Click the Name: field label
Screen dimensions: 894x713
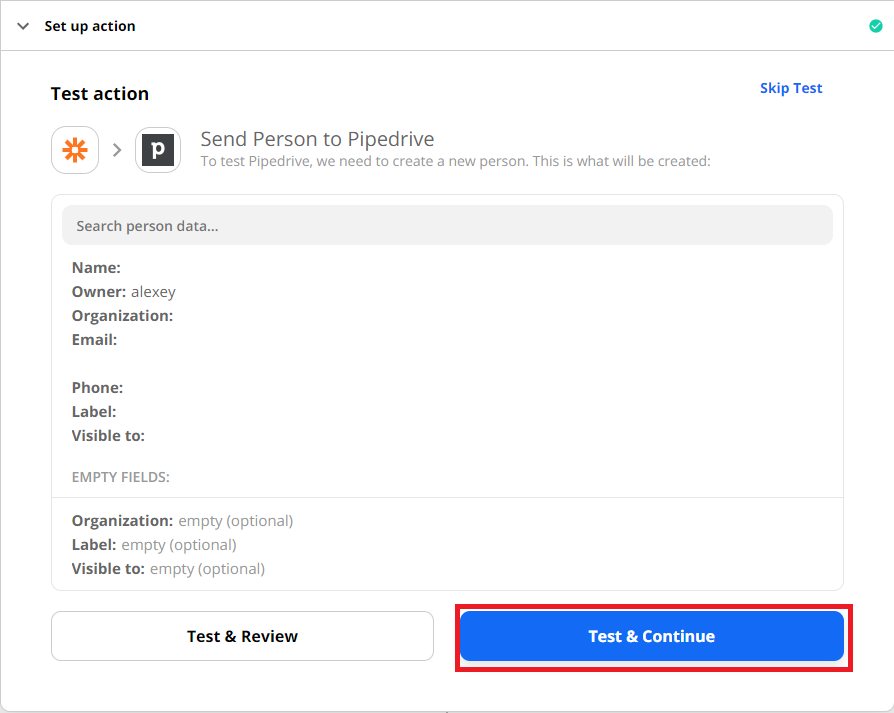pyautogui.click(x=96, y=268)
